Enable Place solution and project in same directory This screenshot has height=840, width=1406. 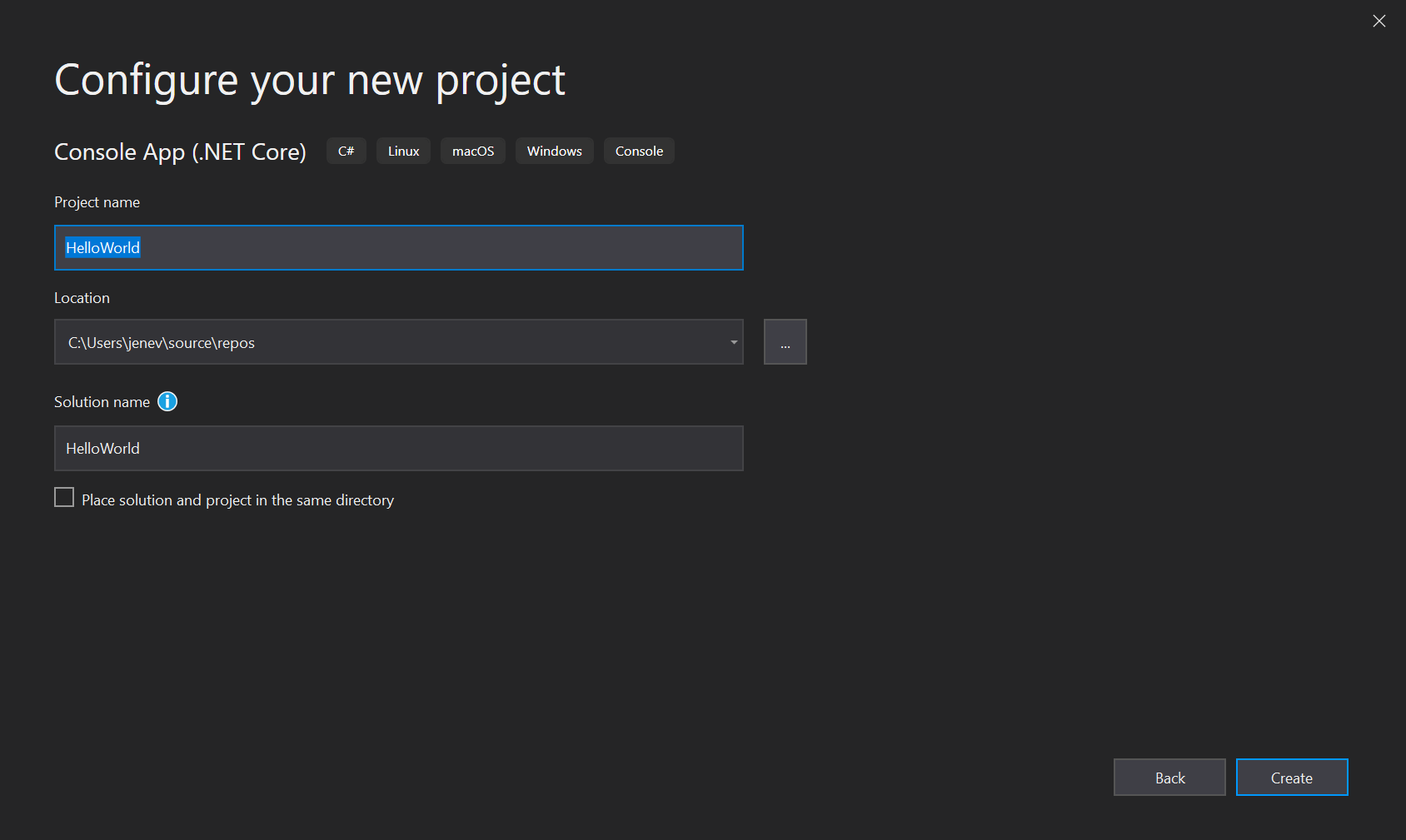pyautogui.click(x=64, y=497)
